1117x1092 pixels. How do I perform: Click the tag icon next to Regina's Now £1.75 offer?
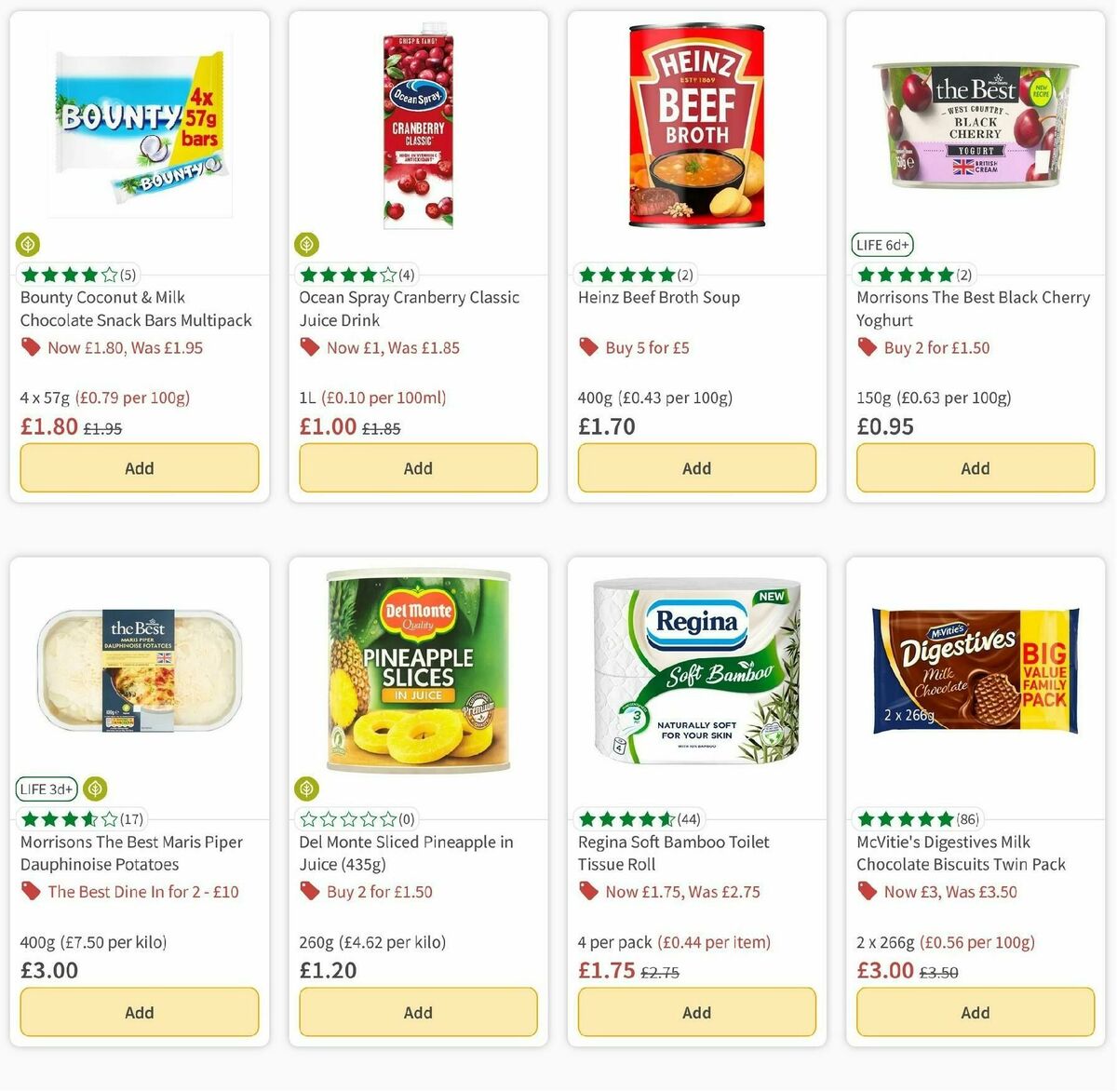pos(588,891)
